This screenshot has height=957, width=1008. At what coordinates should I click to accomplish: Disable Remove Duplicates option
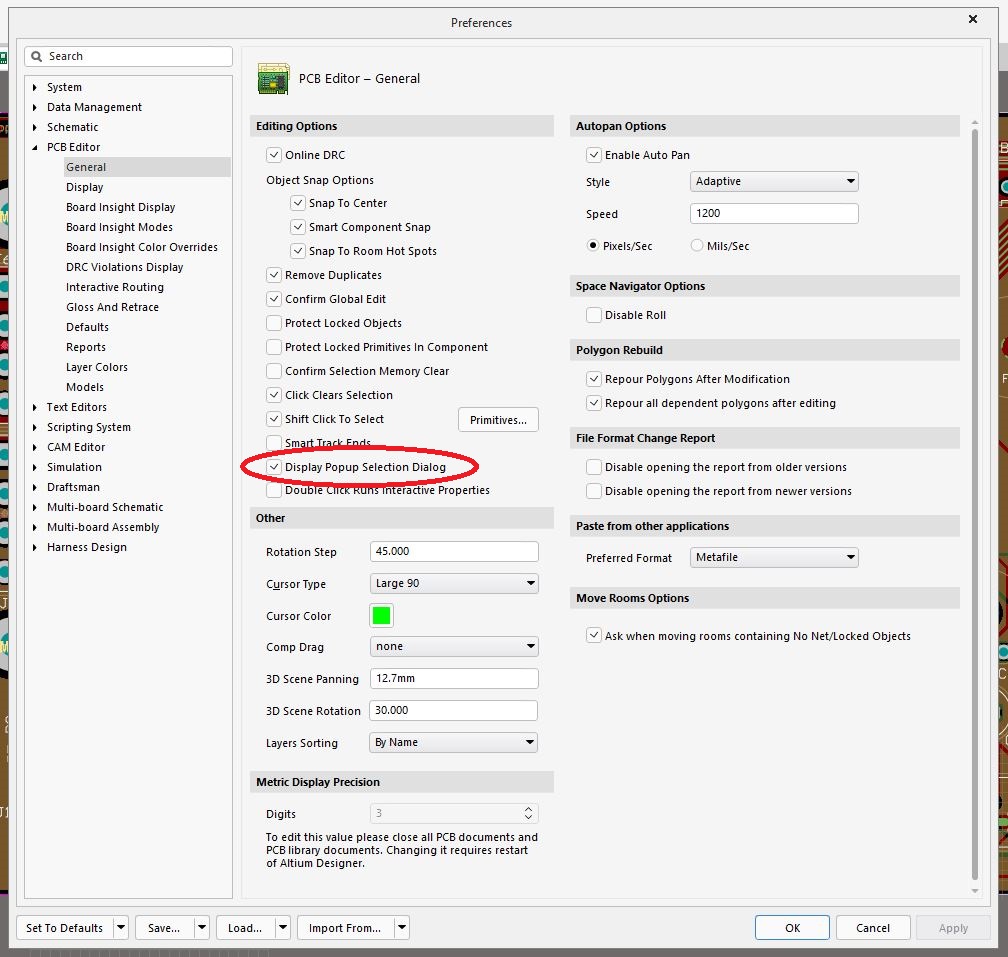click(274, 275)
